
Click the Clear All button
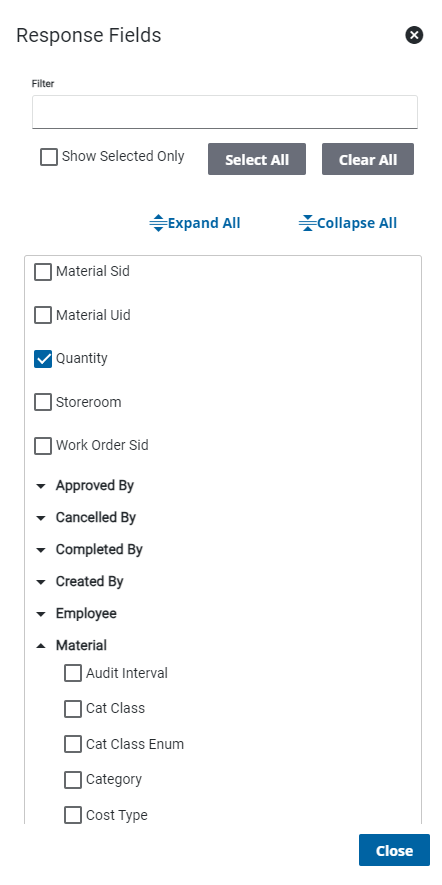368,159
